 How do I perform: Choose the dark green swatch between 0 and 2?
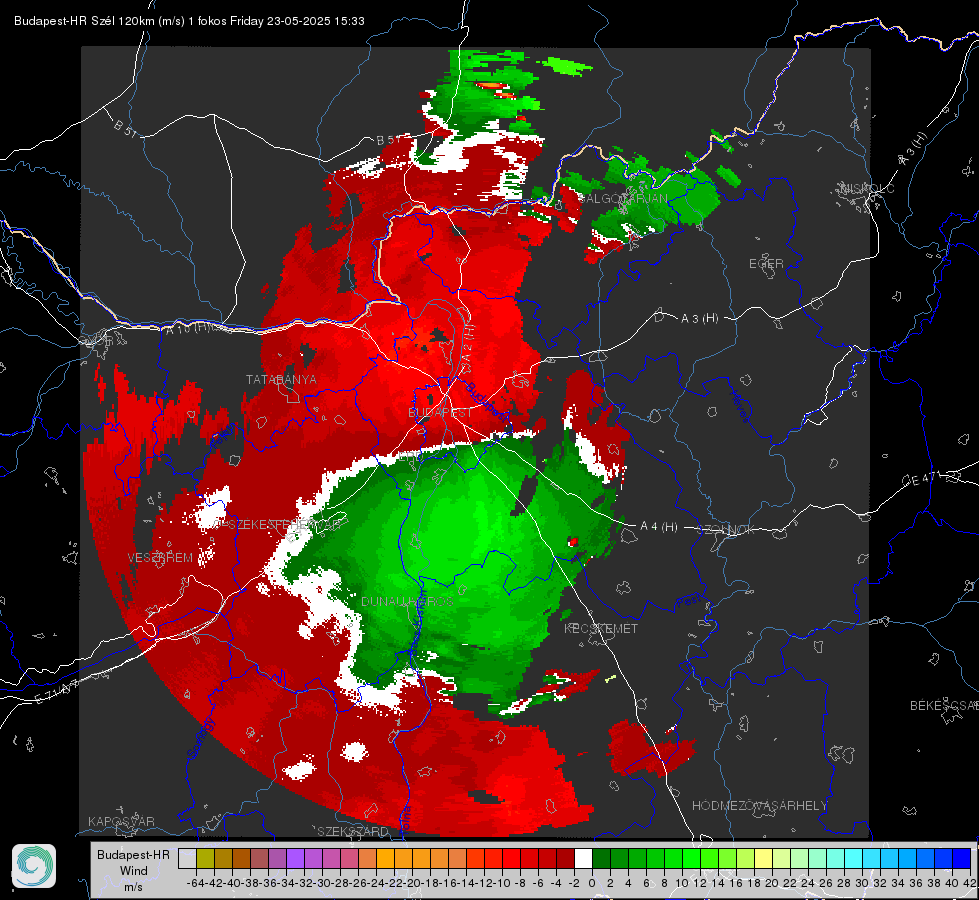pos(601,859)
